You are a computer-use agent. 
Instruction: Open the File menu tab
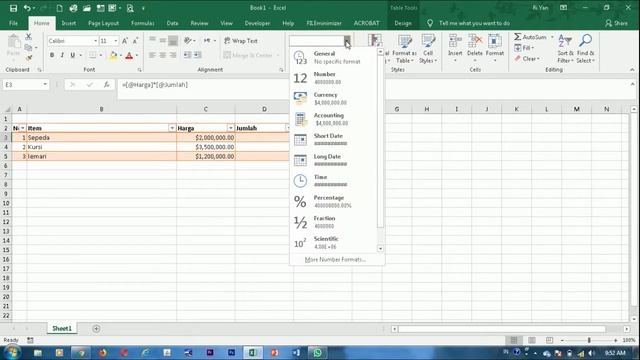click(x=13, y=23)
